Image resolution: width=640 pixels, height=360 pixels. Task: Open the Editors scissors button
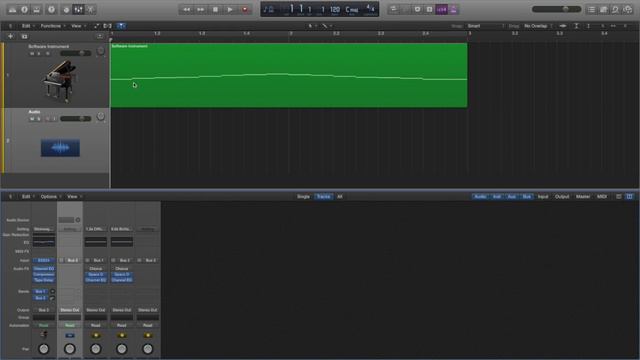click(91, 9)
